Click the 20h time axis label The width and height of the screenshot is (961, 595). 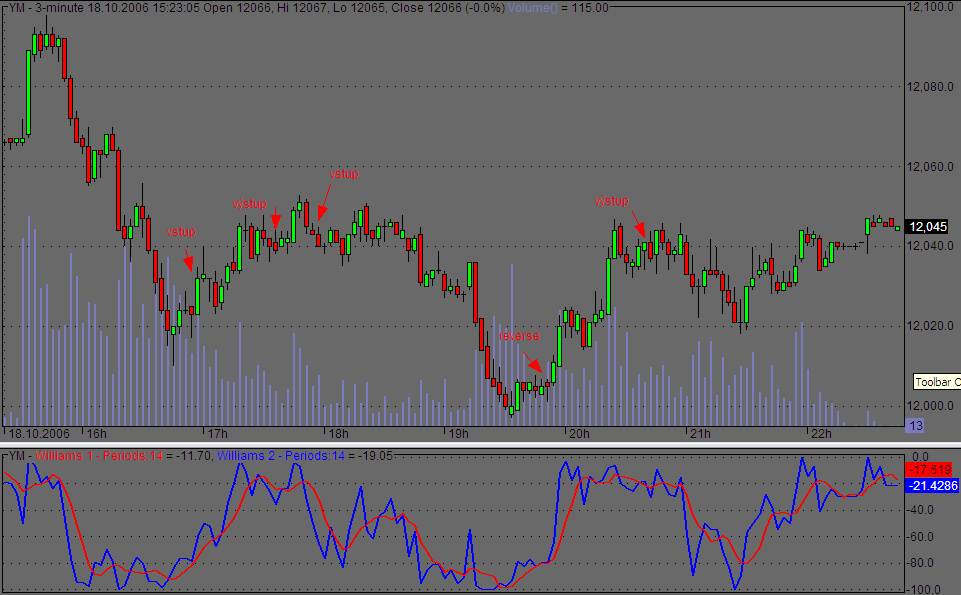pyautogui.click(x=579, y=433)
